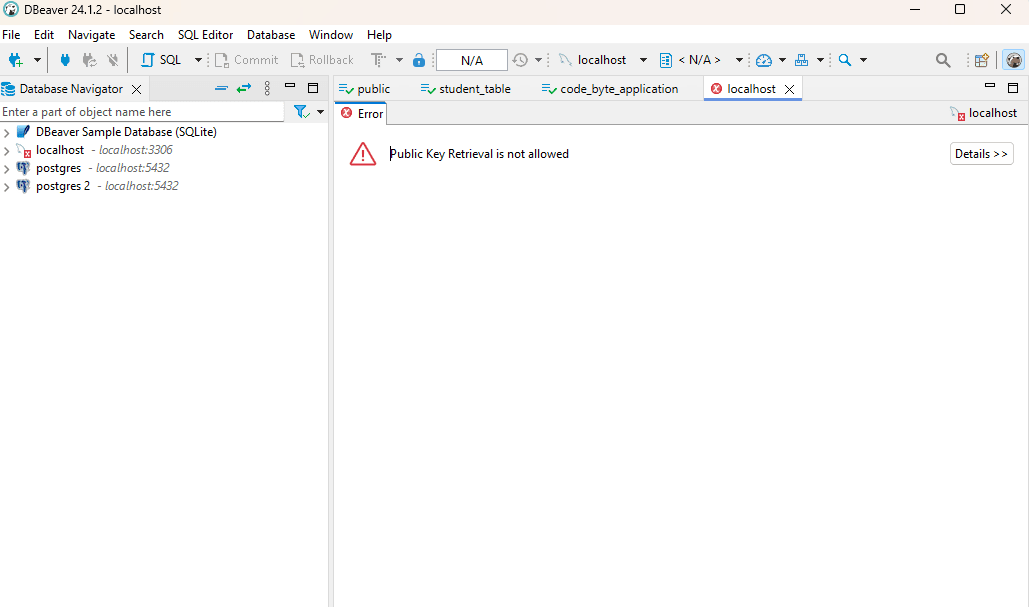Close the localhost editor tab
This screenshot has height=607, width=1029.
(x=789, y=89)
